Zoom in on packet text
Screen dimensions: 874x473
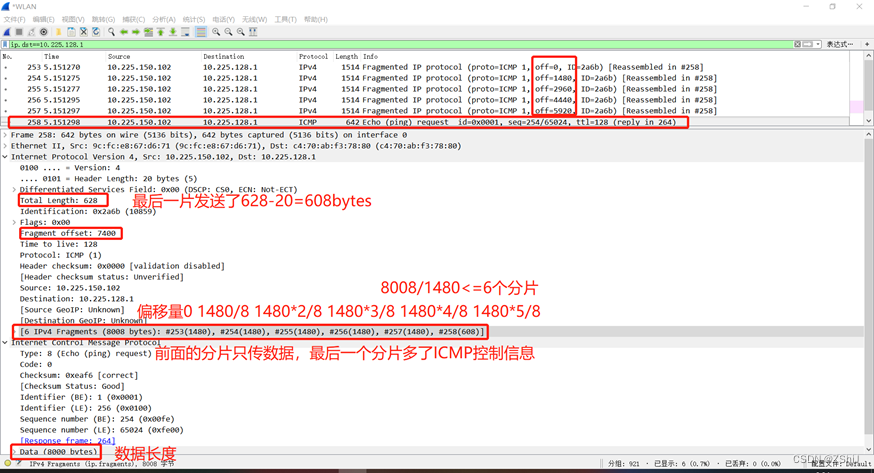pos(216,32)
